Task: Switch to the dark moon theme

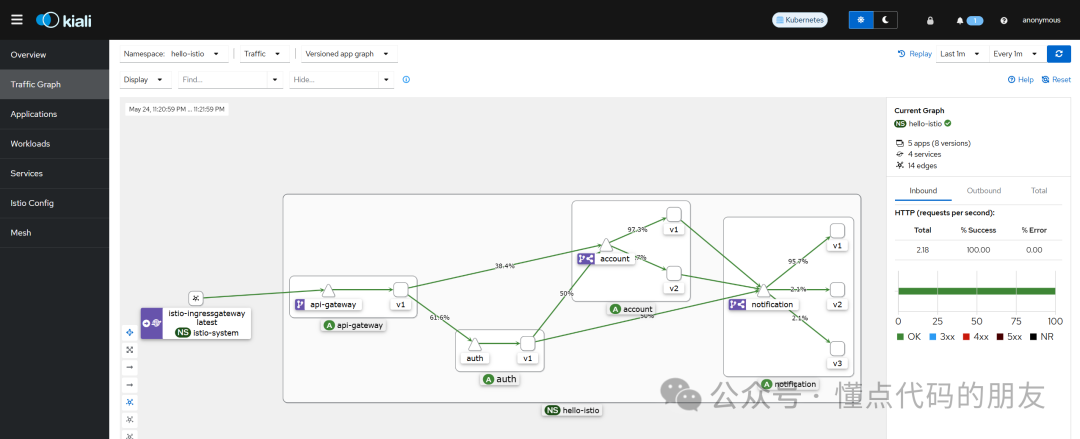Action: (x=886, y=20)
